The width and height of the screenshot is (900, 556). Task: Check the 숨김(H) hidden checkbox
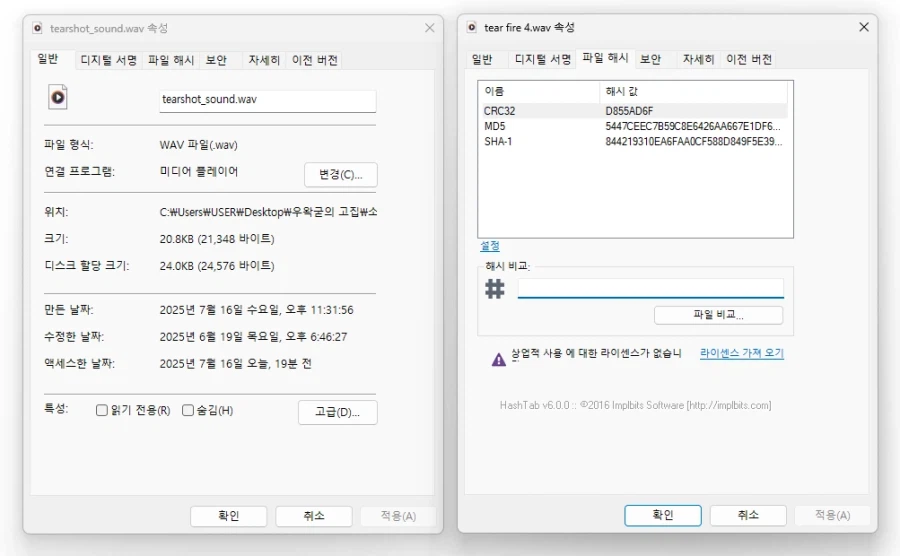point(188,410)
